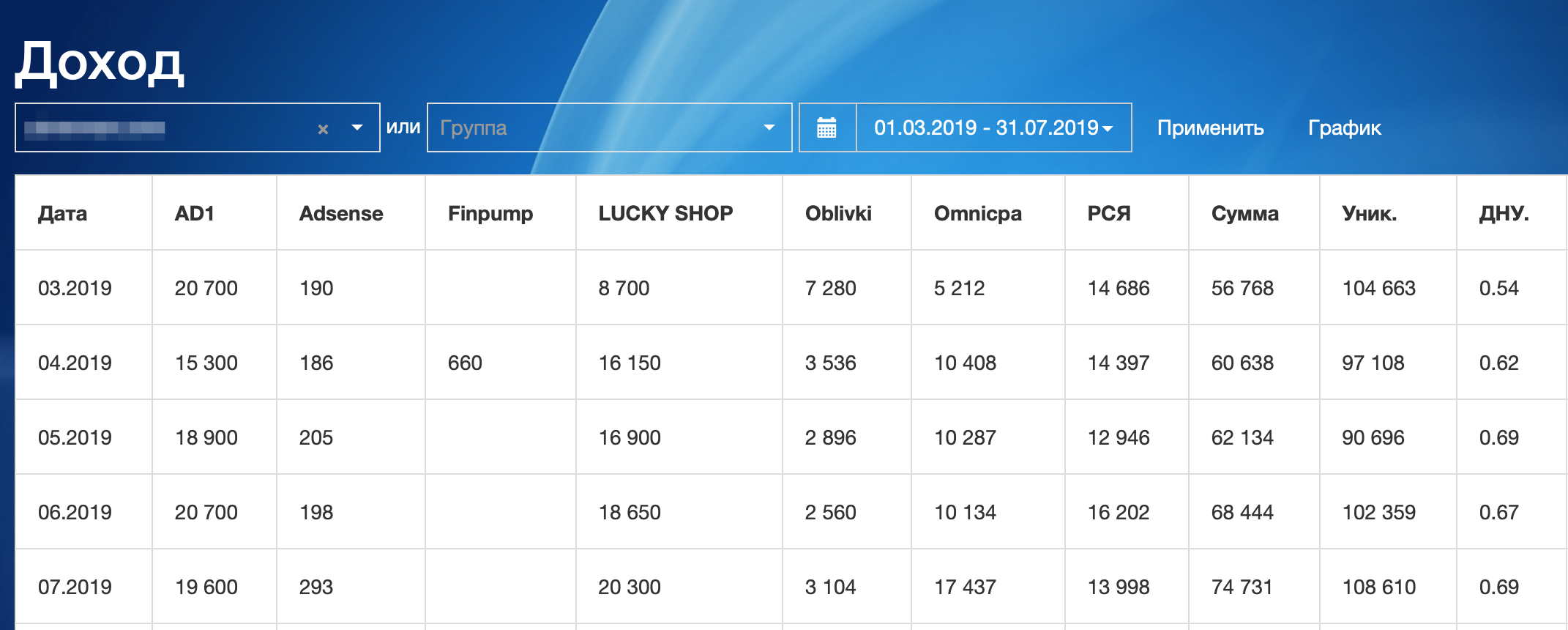Select the 03.2019 row date cell
The image size is (1568, 630).
tap(75, 288)
